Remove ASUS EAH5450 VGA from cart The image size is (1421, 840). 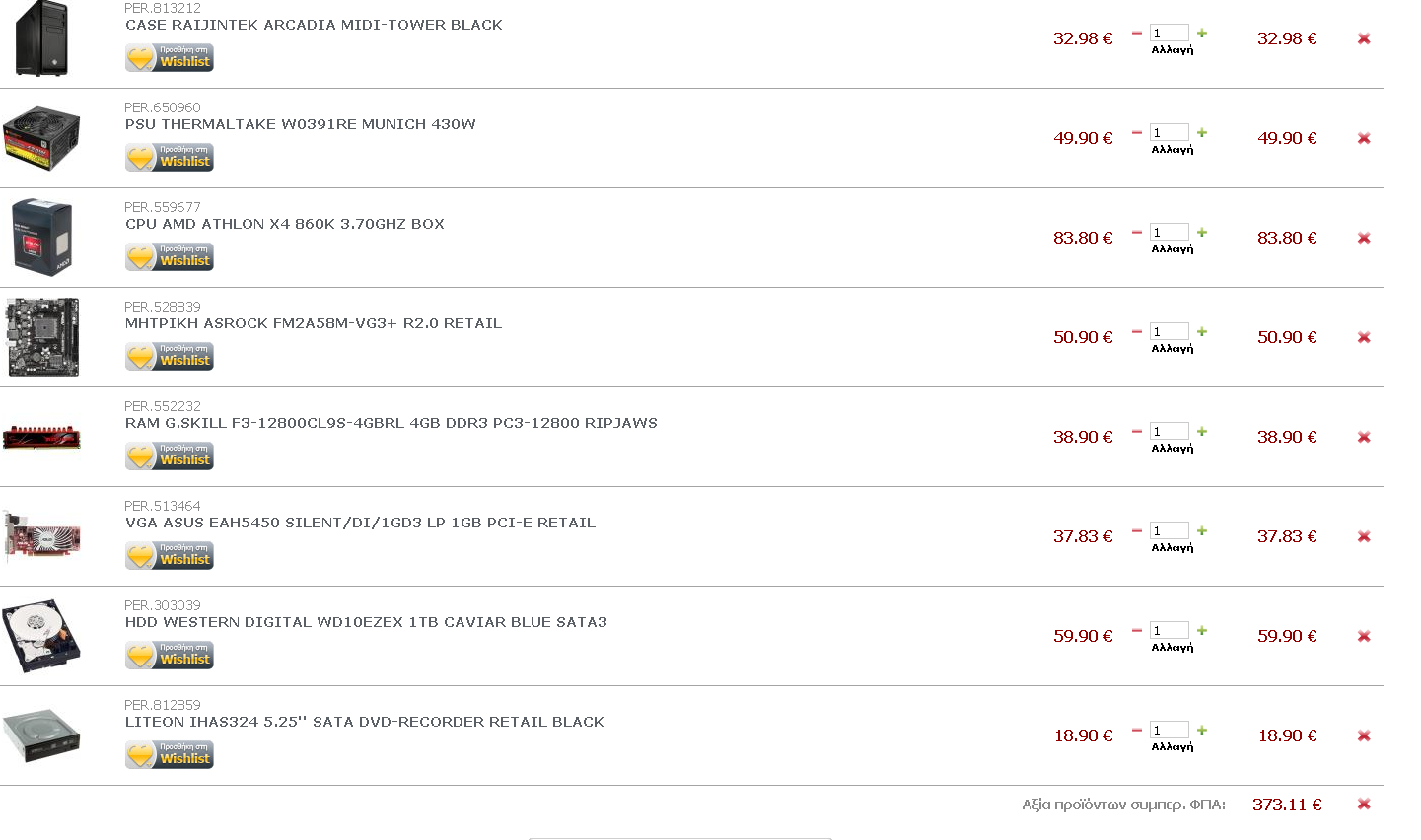(1364, 536)
